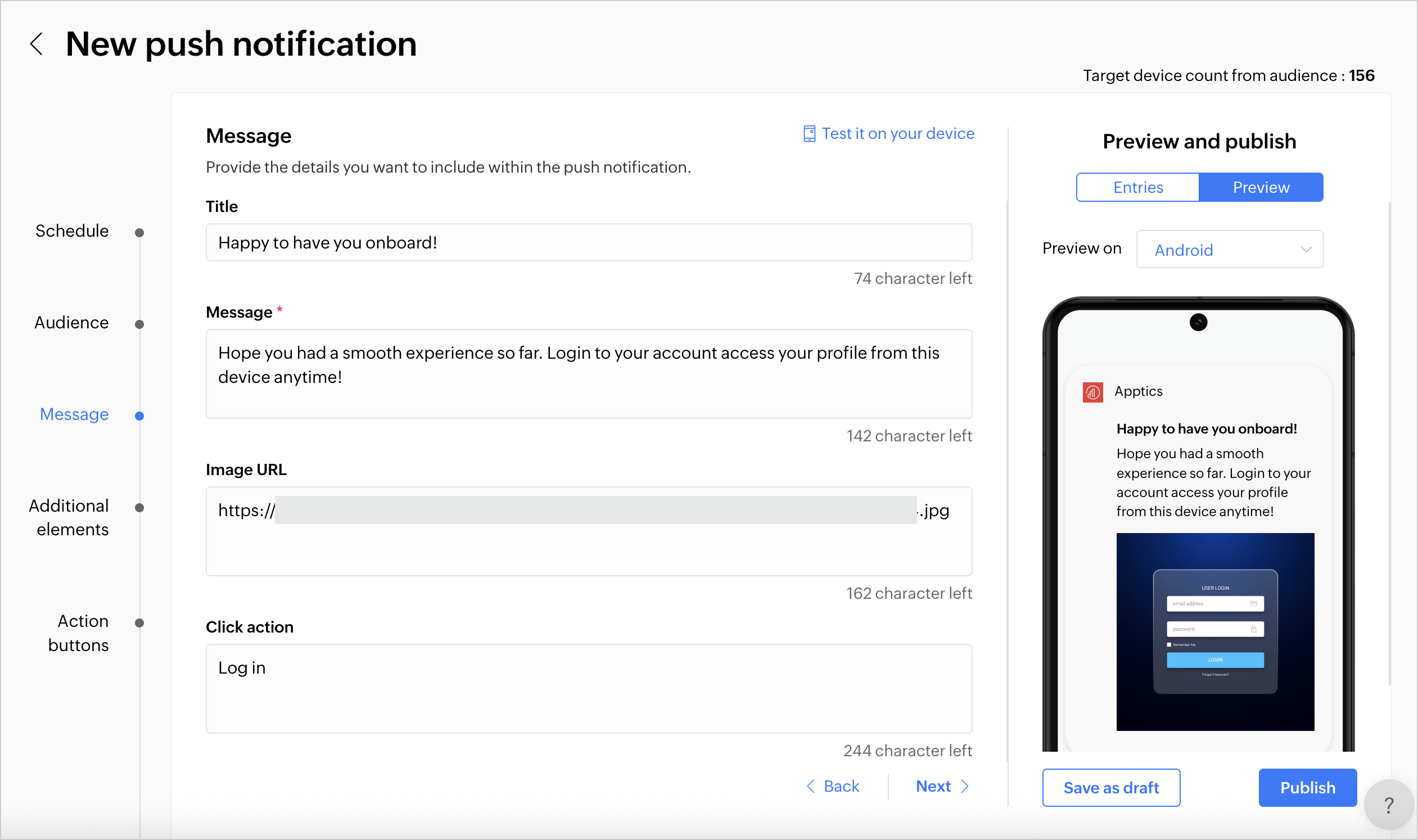The width and height of the screenshot is (1418, 840).
Task: Click the preview panel vertical scrollbar
Action: [1390, 443]
